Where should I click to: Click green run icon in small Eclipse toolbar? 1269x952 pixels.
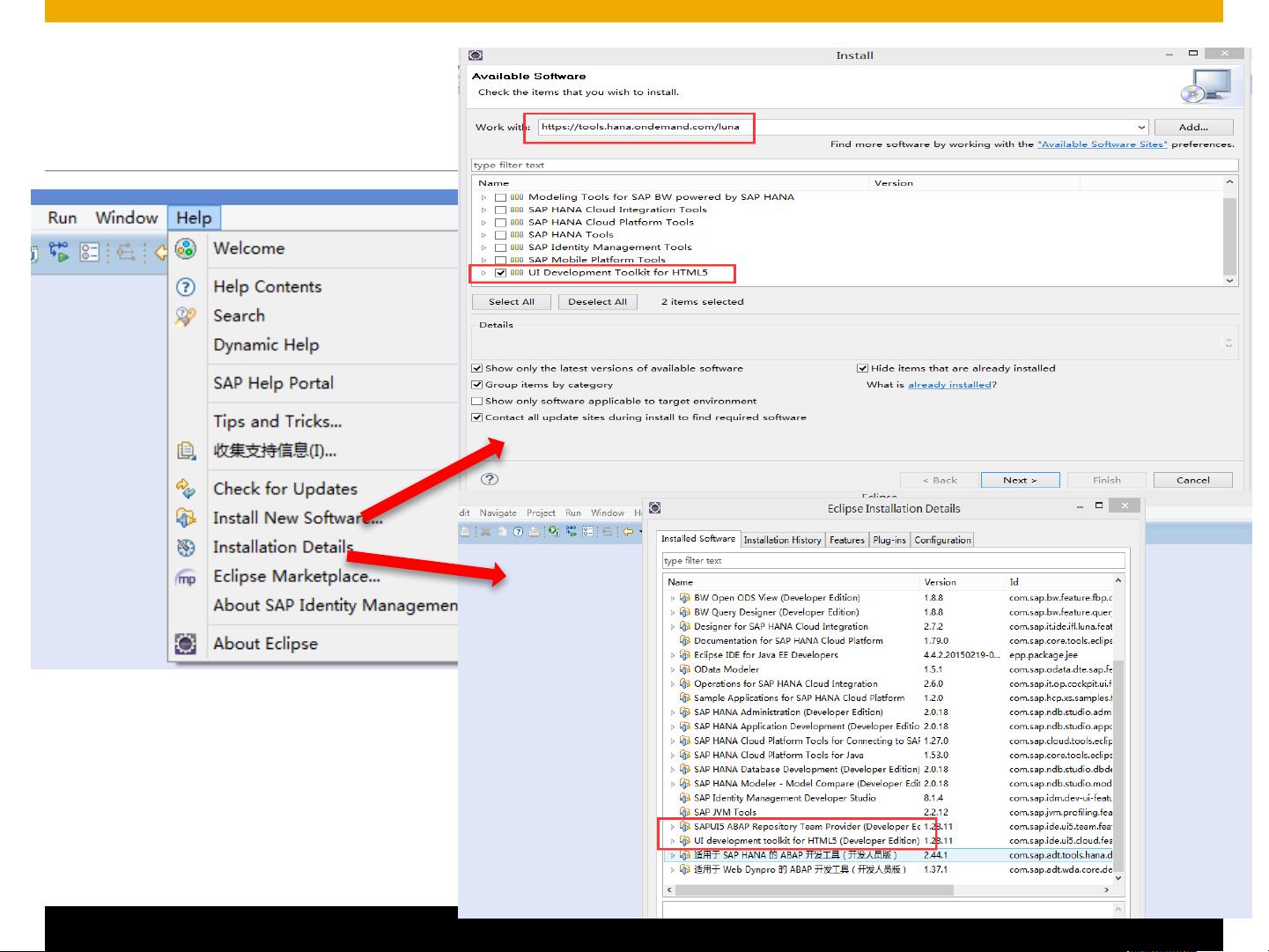pyautogui.click(x=553, y=531)
